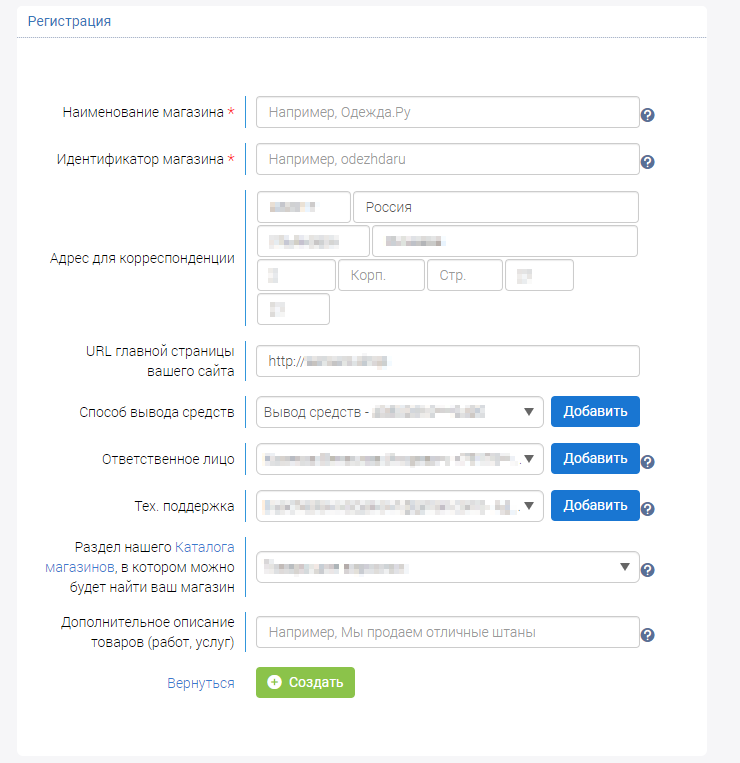The height and width of the screenshot is (763, 740).
Task: Click help icon beside Дополнительное описание field
Action: pos(647,635)
